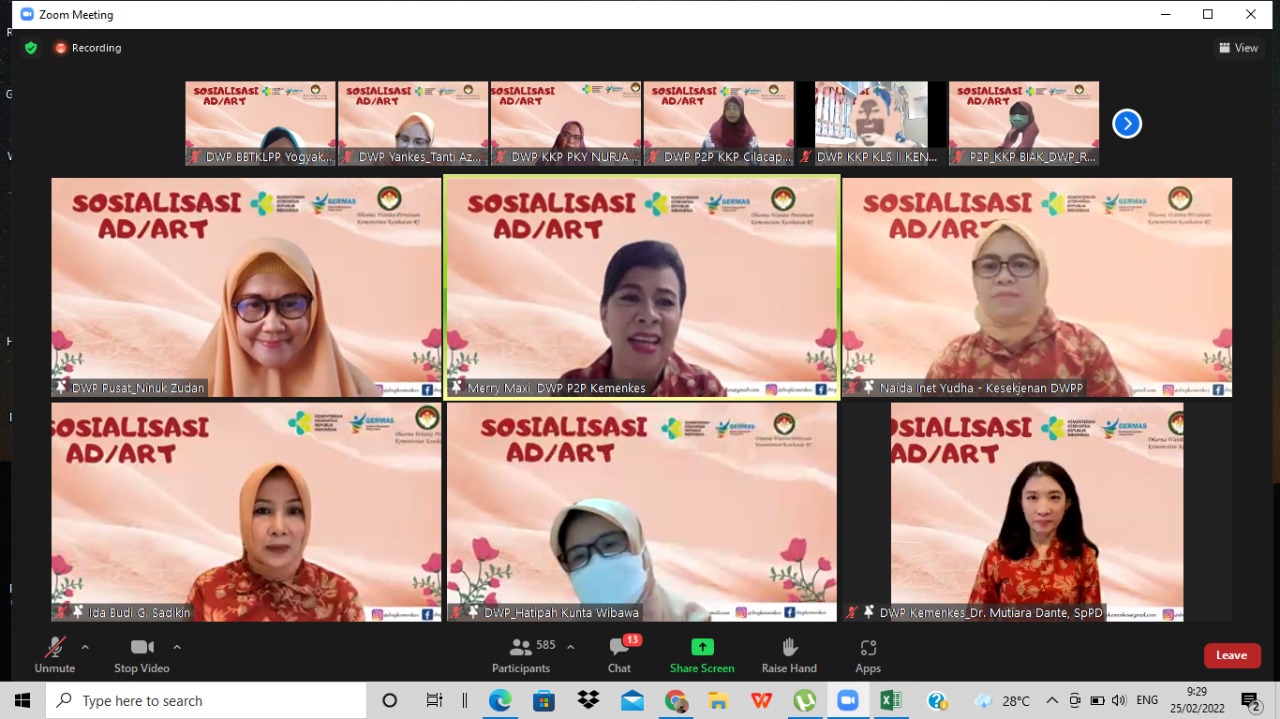
Task: Open video options arrow beside Stop Video
Action: (177, 647)
